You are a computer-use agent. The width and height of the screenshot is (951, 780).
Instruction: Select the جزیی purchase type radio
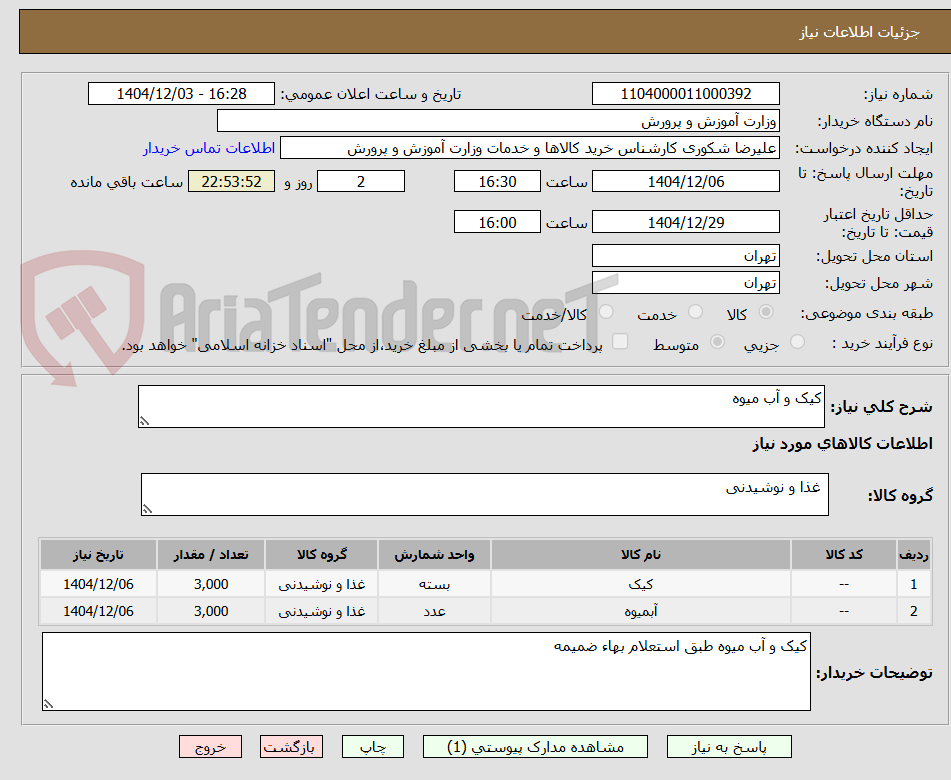798,342
